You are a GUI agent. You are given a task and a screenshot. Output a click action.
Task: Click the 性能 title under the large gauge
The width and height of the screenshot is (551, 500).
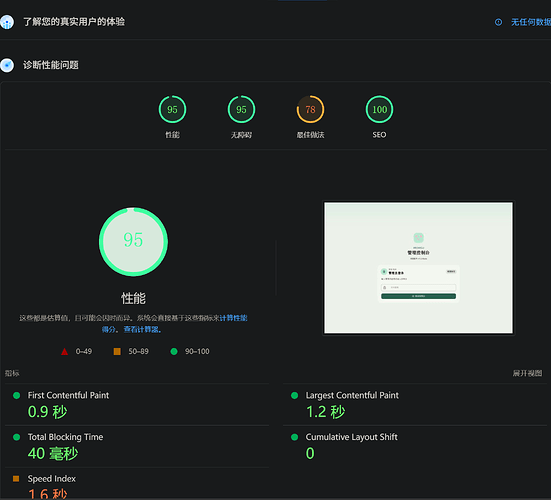133,298
